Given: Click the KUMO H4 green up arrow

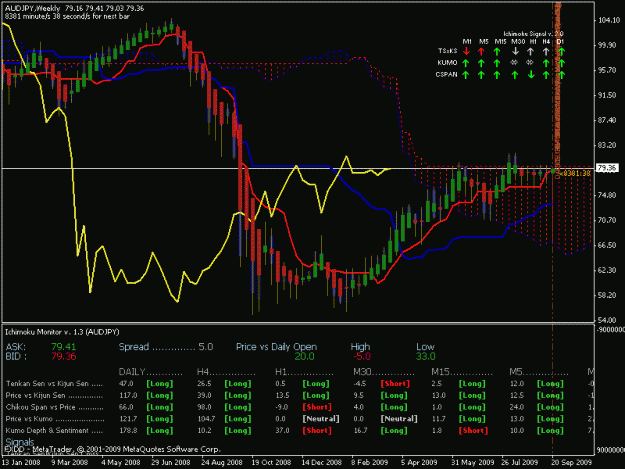Looking at the screenshot, I should tap(546, 63).
